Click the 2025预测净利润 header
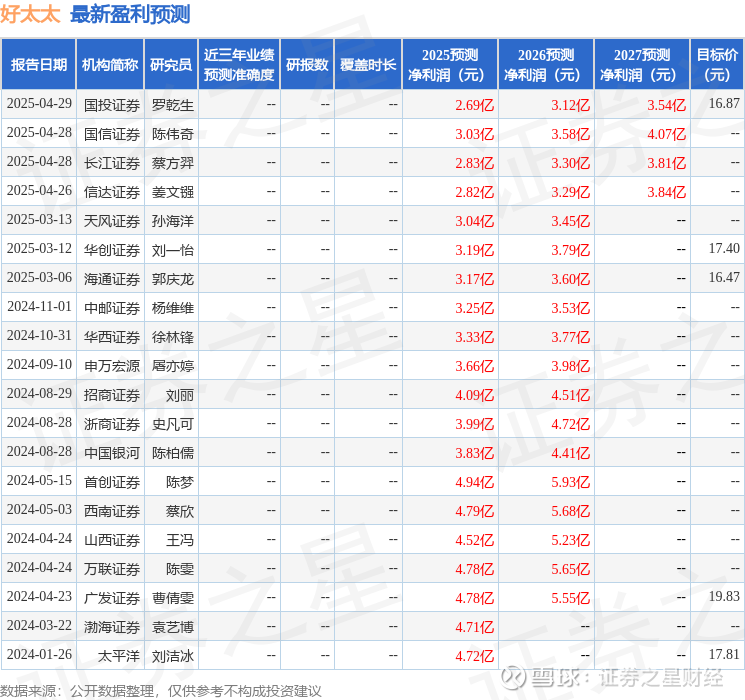The height and width of the screenshot is (700, 745). pyautogui.click(x=450, y=65)
